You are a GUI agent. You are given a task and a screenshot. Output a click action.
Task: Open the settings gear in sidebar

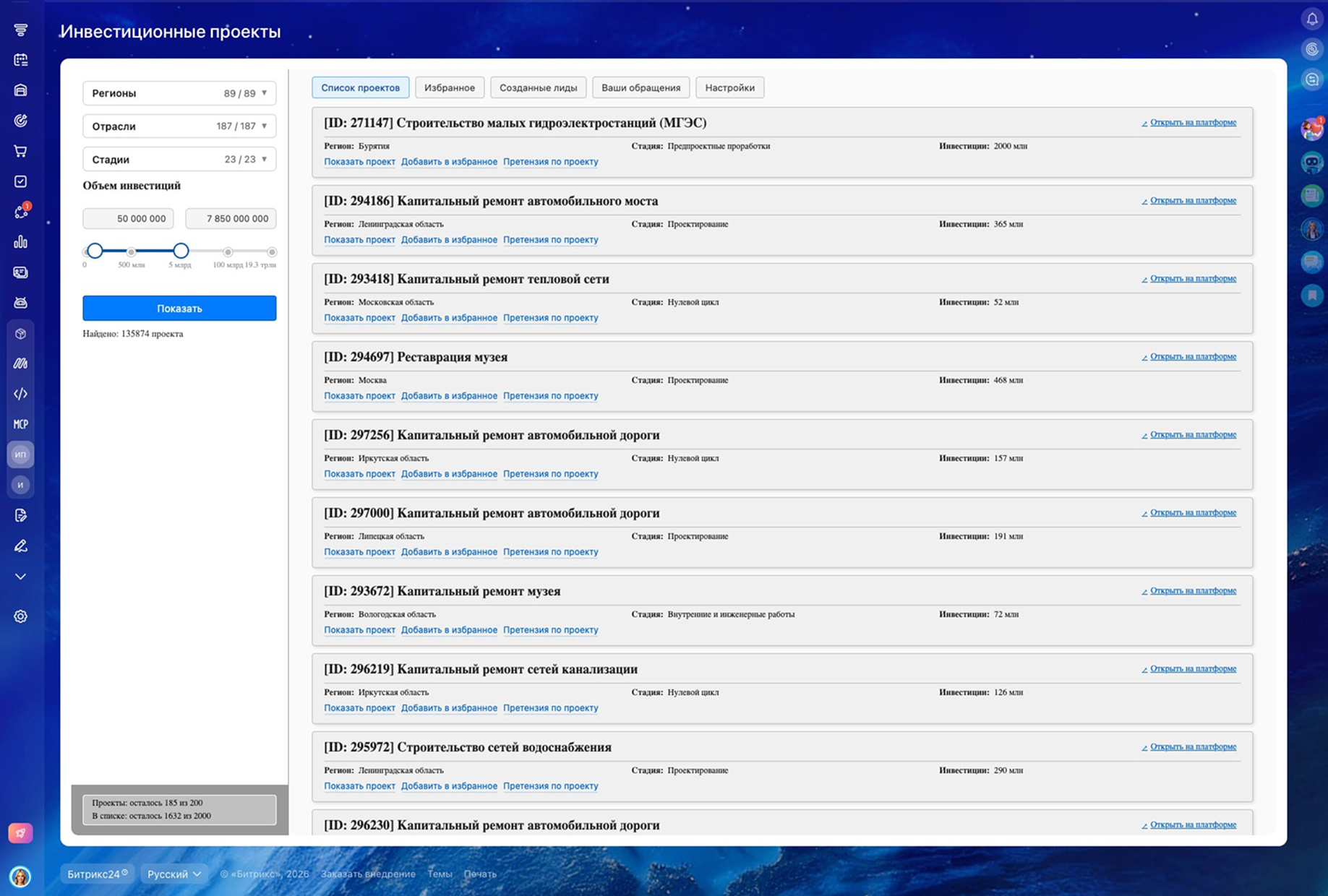click(x=20, y=616)
